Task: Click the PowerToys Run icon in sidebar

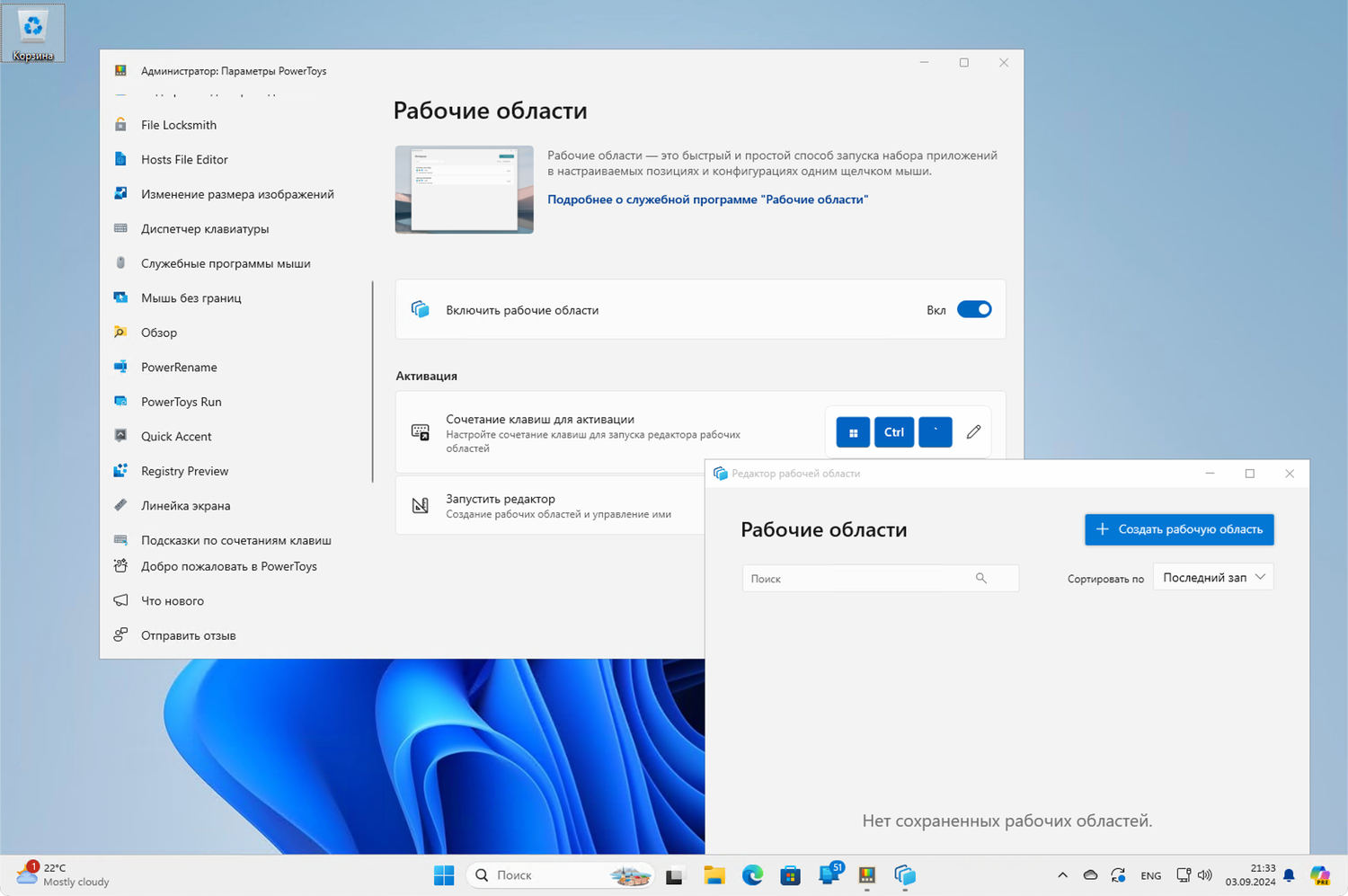Action: point(120,402)
